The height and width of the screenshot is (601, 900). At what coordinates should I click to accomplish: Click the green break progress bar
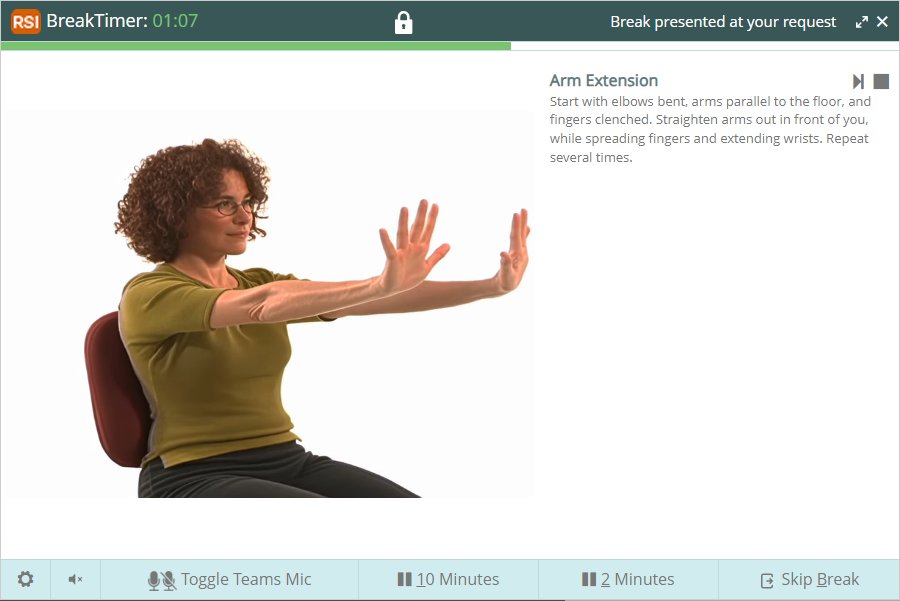tap(256, 46)
